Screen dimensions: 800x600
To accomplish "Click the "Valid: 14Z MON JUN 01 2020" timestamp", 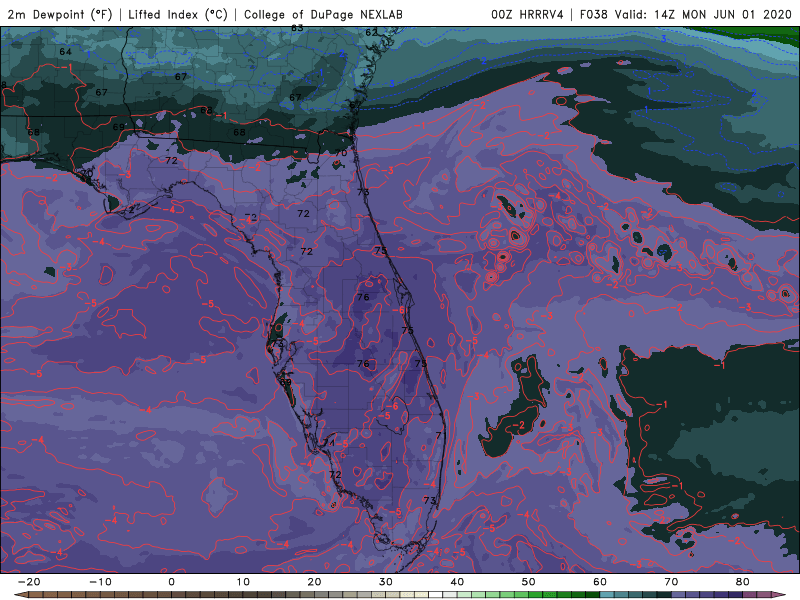I will point(703,14).
